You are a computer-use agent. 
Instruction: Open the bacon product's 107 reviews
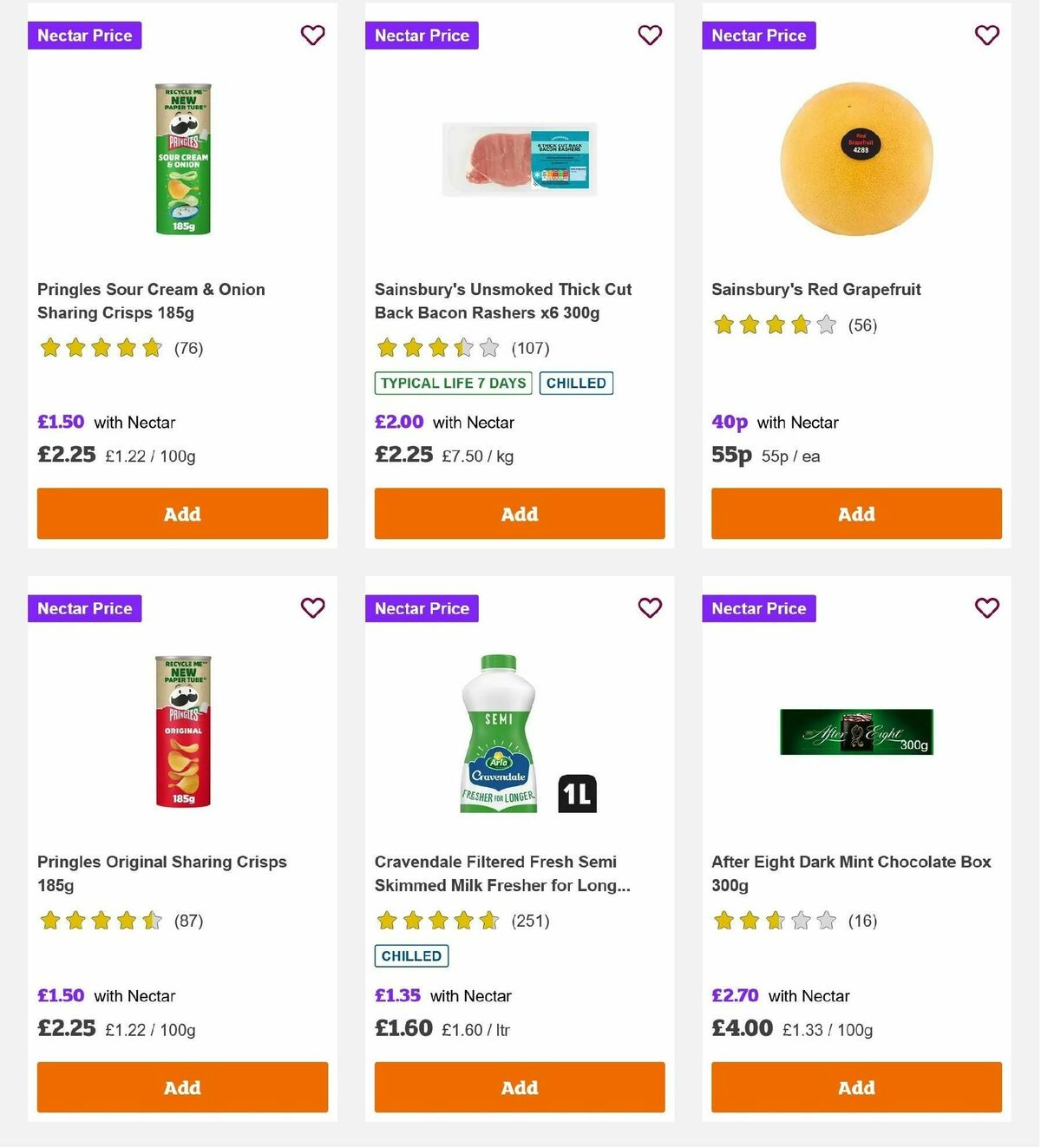[x=532, y=348]
